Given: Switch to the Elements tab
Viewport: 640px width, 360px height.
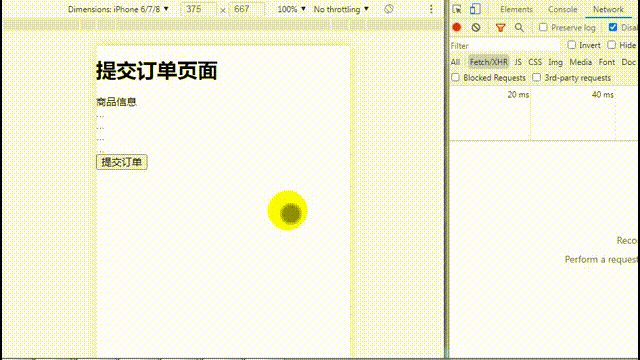Looking at the screenshot, I should click(516, 9).
